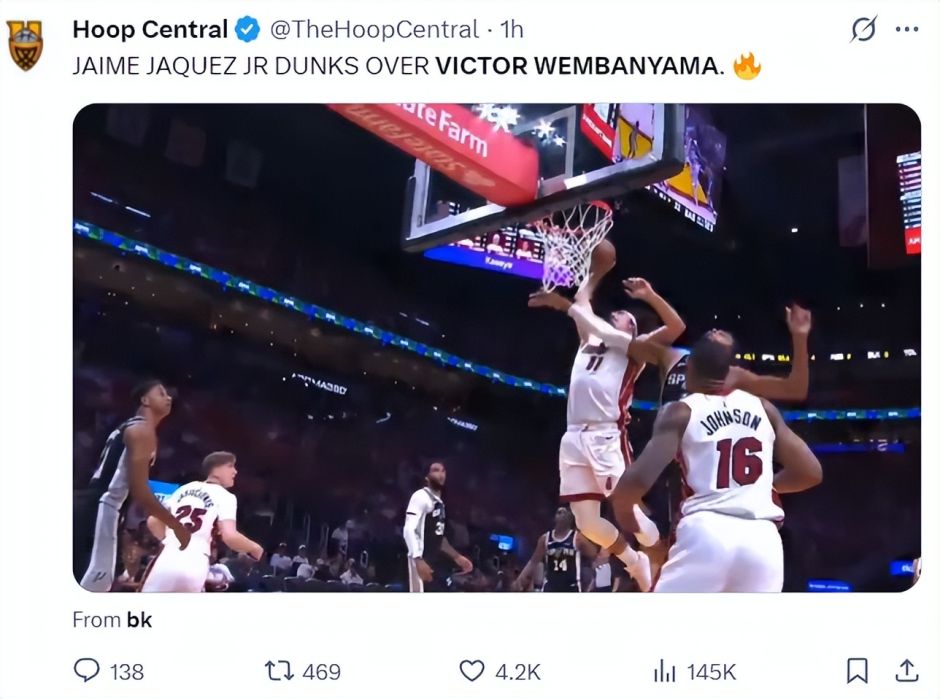The height and width of the screenshot is (699, 940).
Task: Play the dunk video thumbnail
Action: point(496,347)
